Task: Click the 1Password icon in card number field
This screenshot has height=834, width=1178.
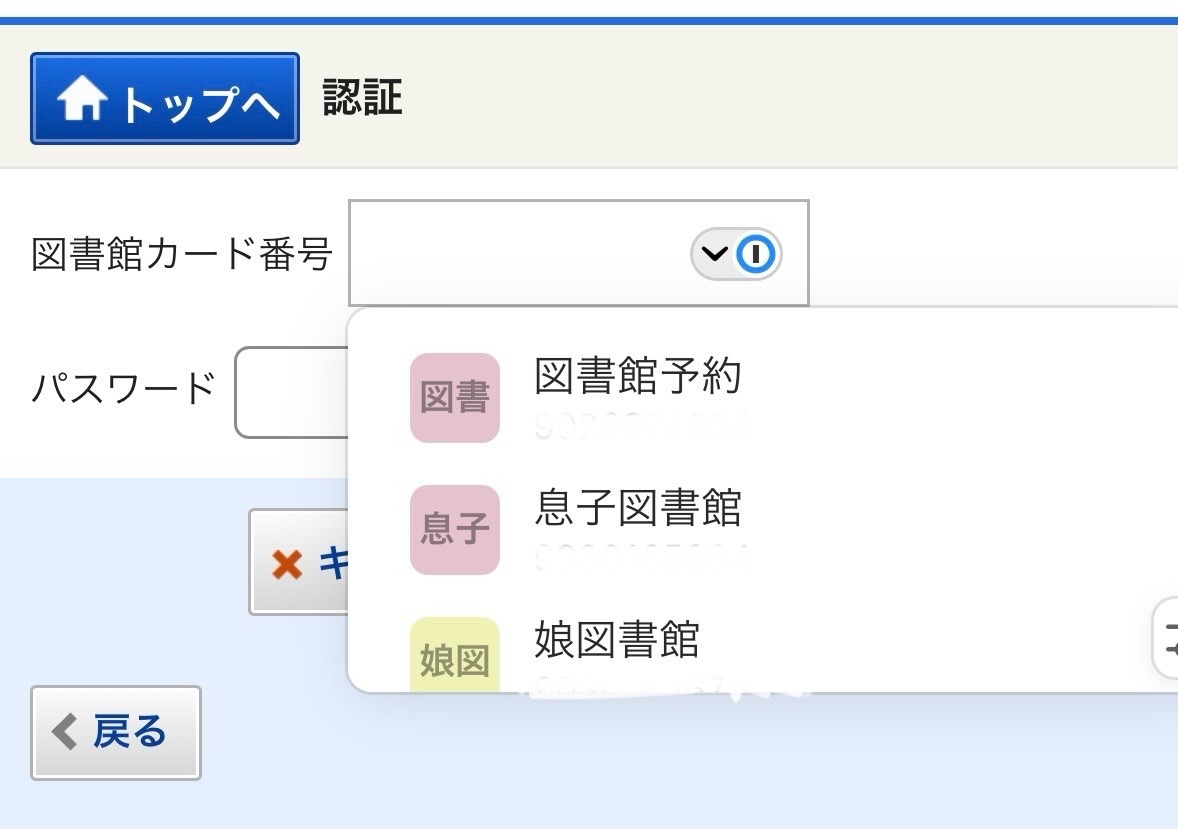Action: pos(757,255)
